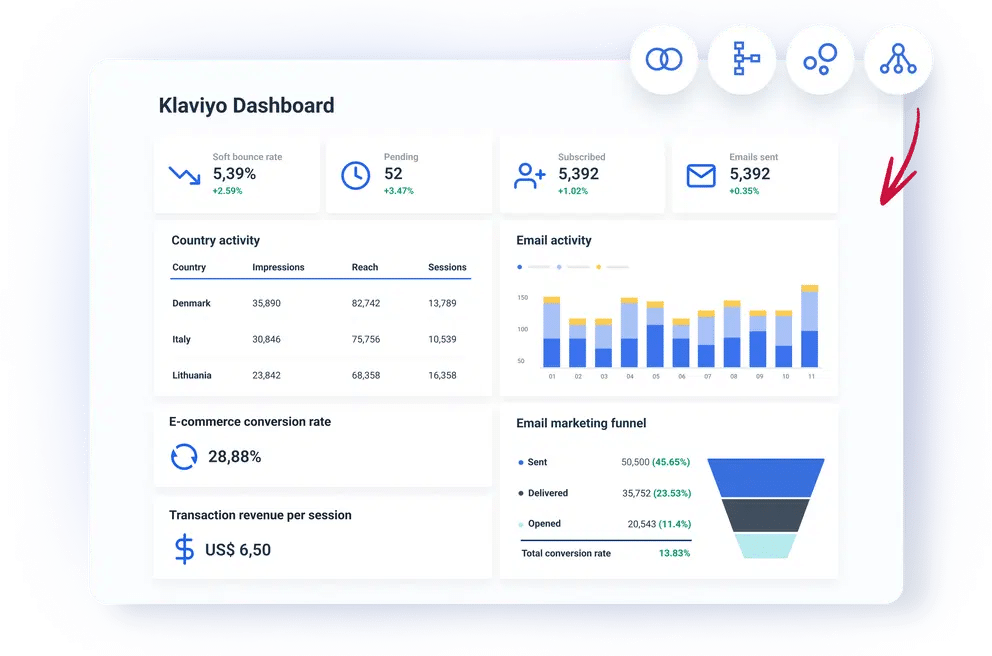Click the flowchart diagram icon
This screenshot has width=992, height=656.
click(742, 60)
